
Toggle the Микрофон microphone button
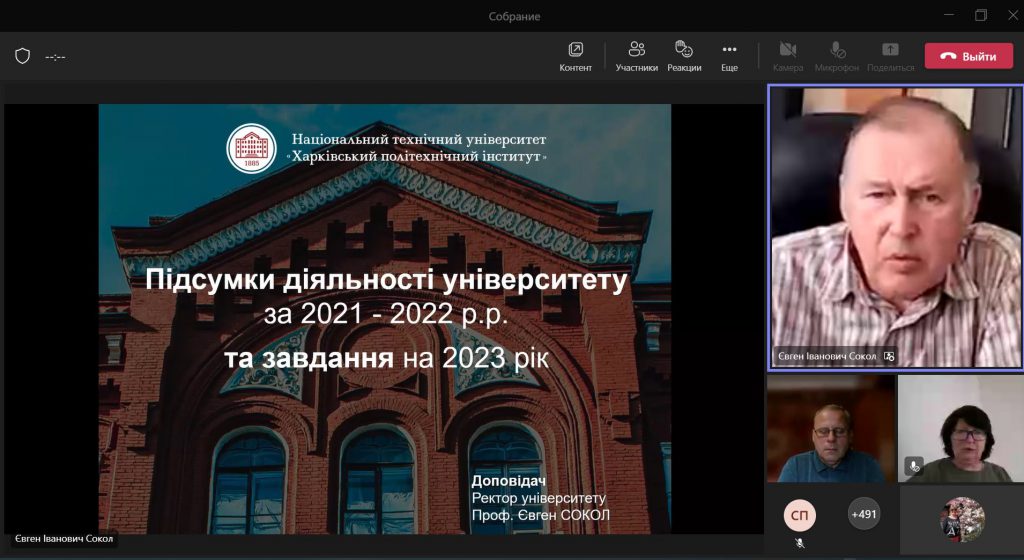point(837,57)
